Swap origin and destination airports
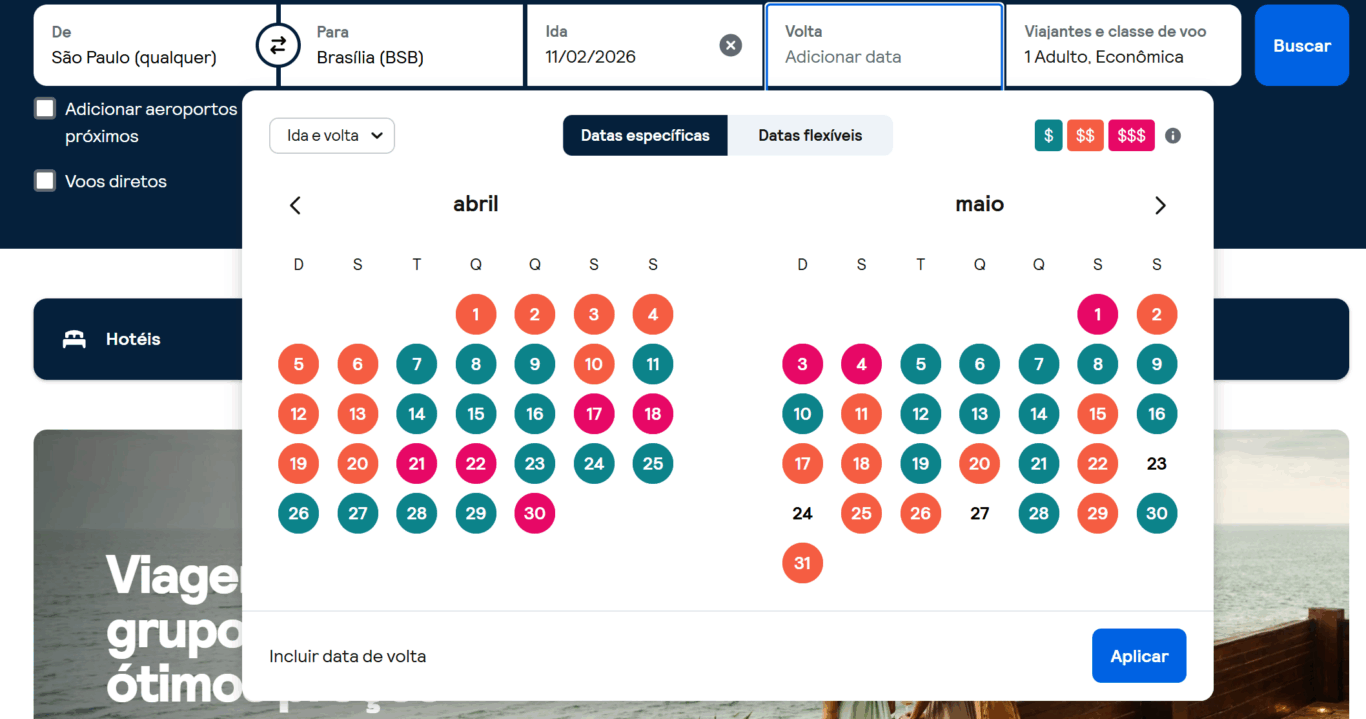 pyautogui.click(x=277, y=45)
